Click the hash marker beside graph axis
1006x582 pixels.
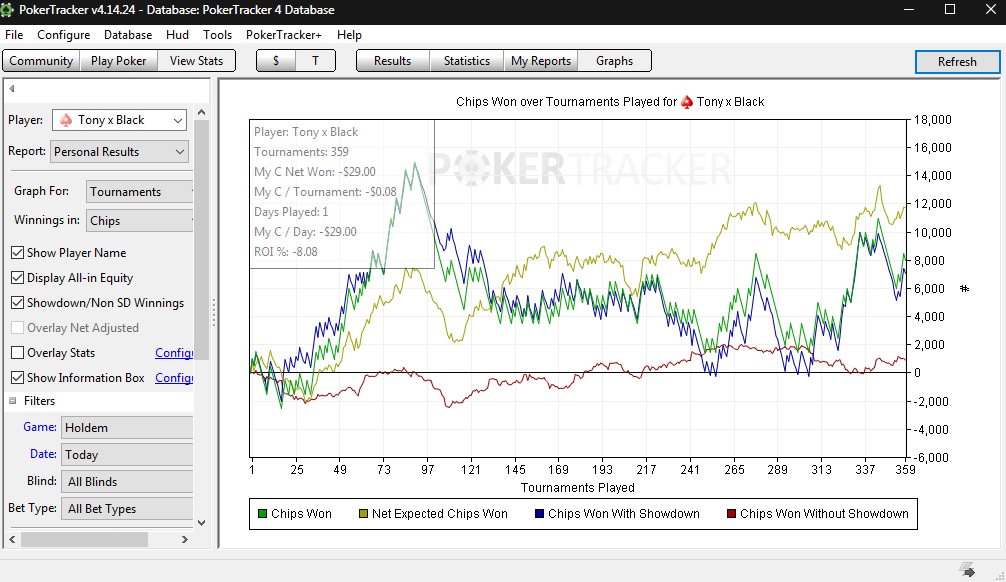pos(964,289)
